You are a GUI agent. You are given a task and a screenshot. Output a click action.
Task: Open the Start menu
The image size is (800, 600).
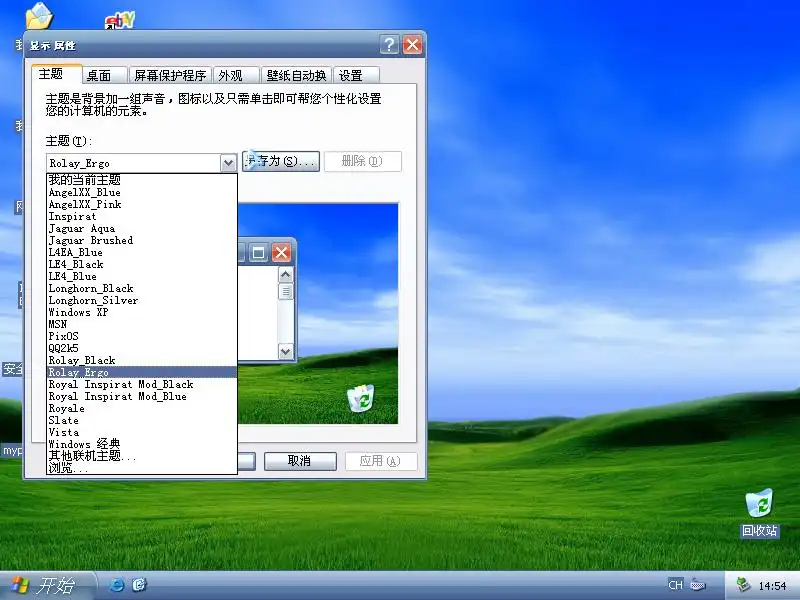(47, 585)
